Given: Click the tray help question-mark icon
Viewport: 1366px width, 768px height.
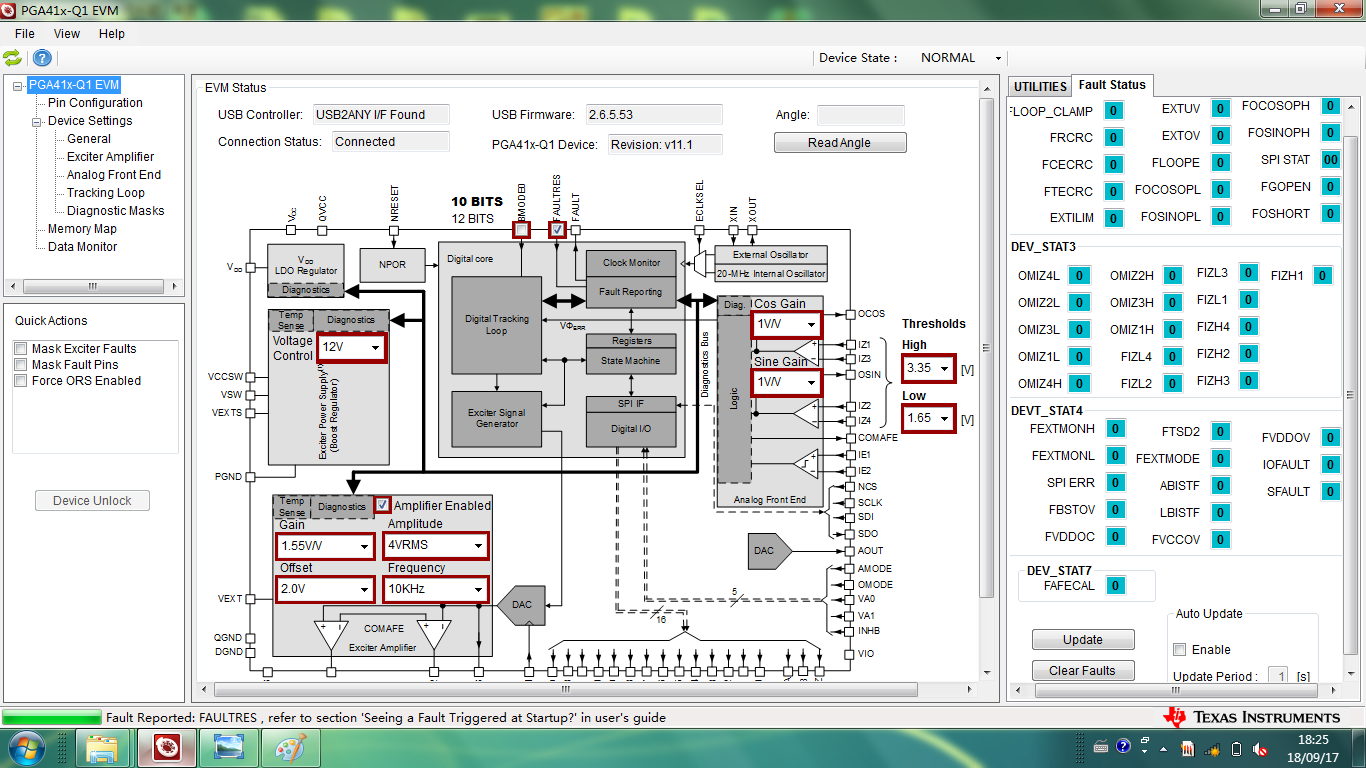Looking at the screenshot, I should pos(1122,747).
